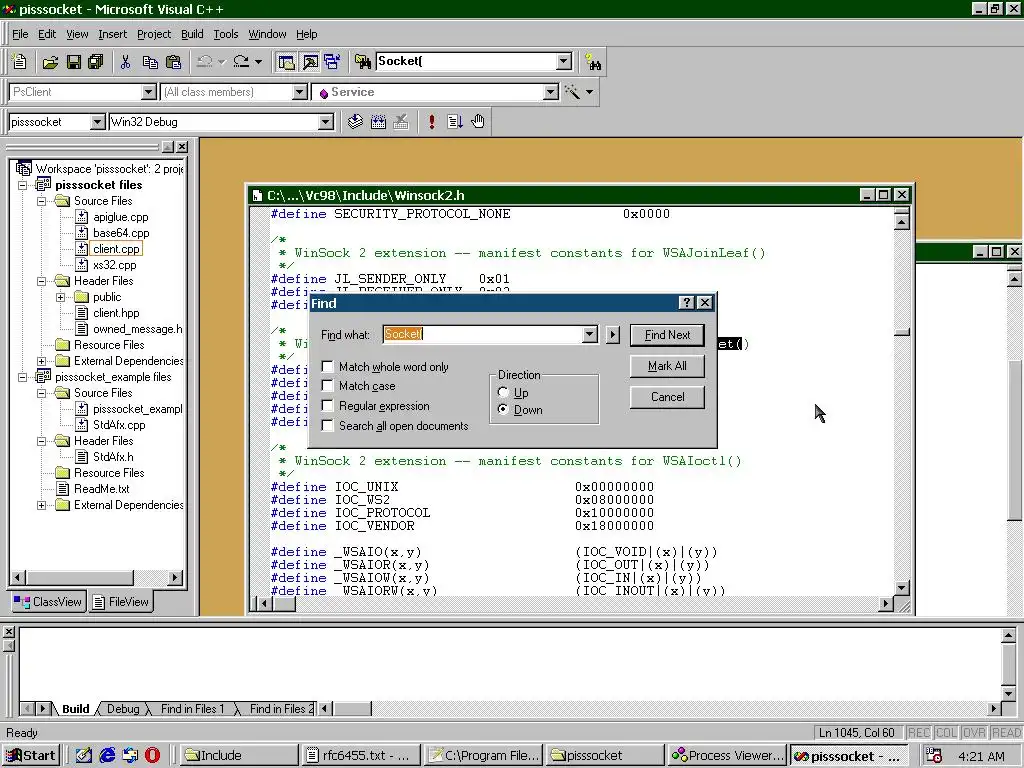This screenshot has height=768, width=1024.
Task: Select client.cpp in the file tree
Action: [x=116, y=249]
